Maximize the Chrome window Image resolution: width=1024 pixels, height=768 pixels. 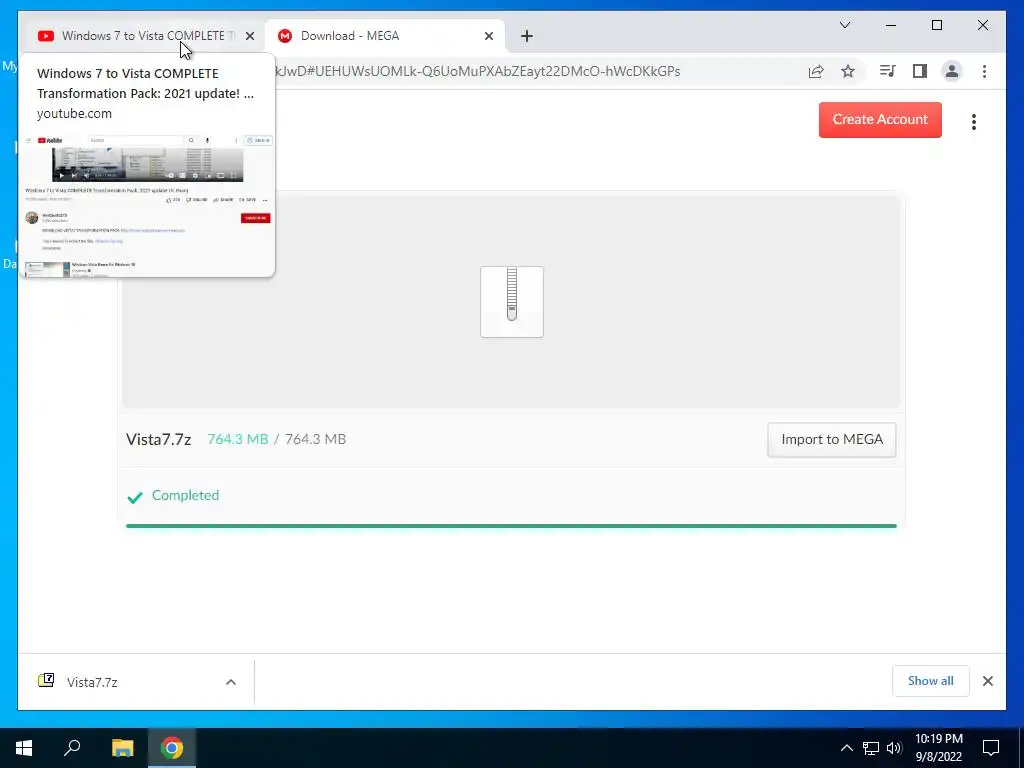point(936,25)
